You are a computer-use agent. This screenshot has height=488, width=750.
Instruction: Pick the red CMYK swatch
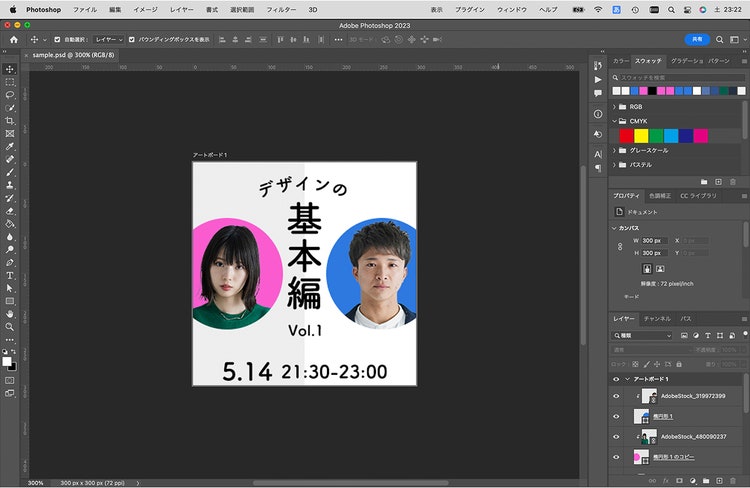click(x=626, y=136)
